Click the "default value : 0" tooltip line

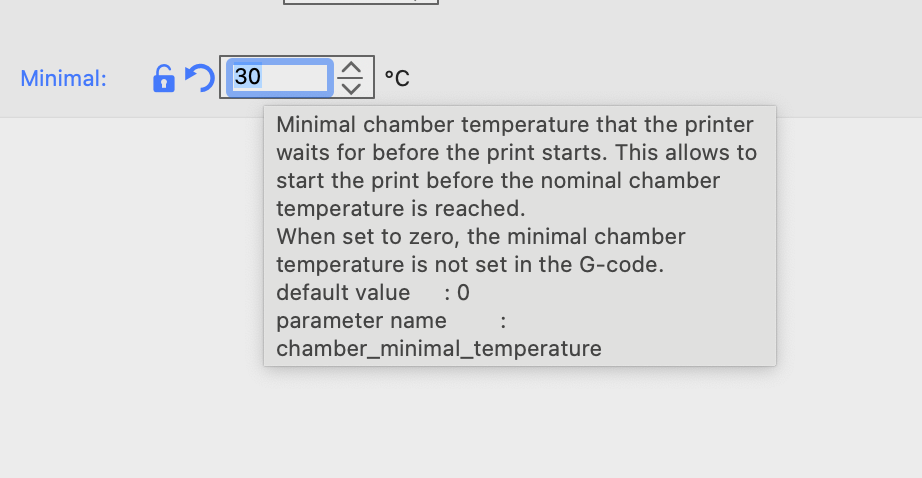372,293
